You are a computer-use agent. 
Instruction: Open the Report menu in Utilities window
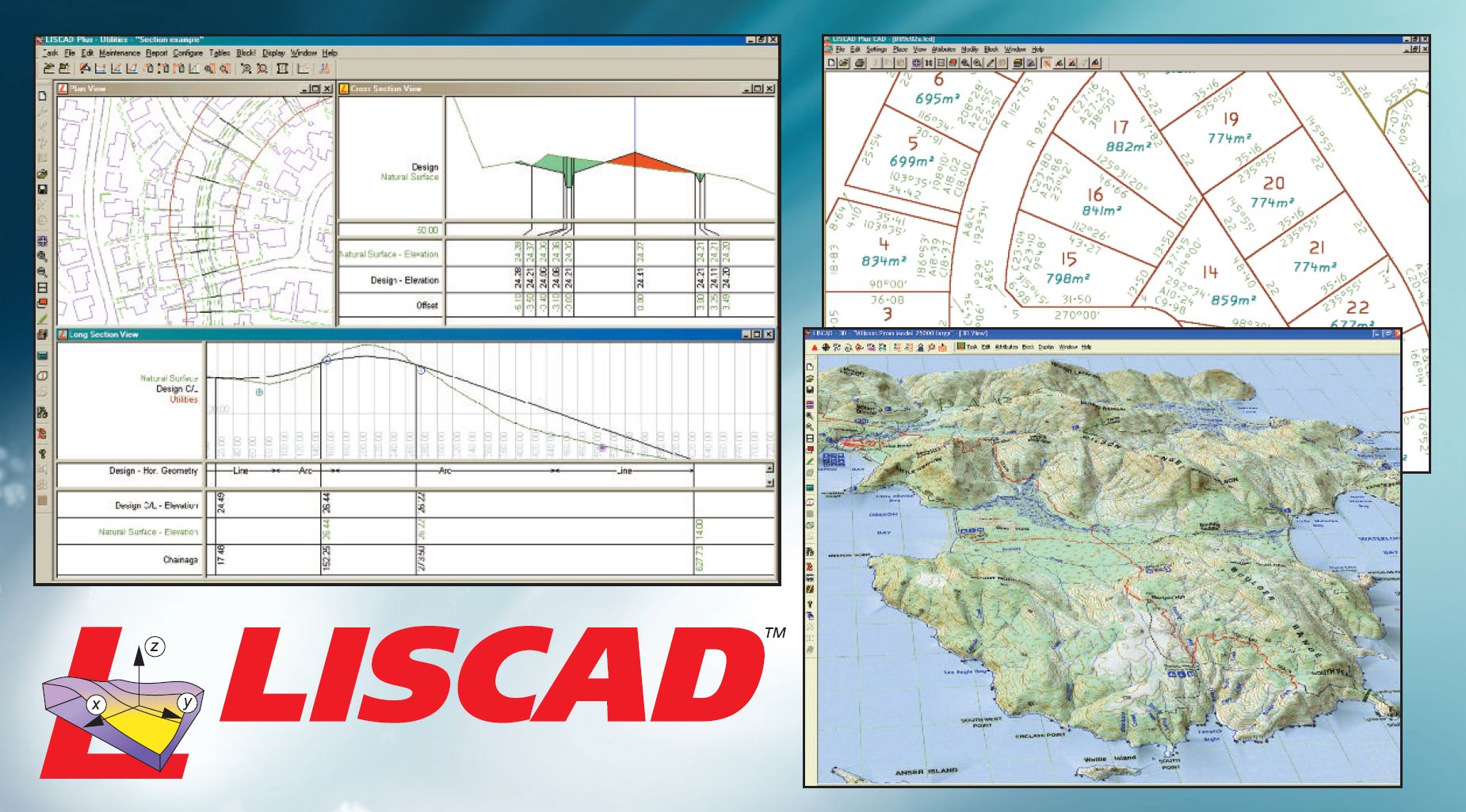coord(156,53)
